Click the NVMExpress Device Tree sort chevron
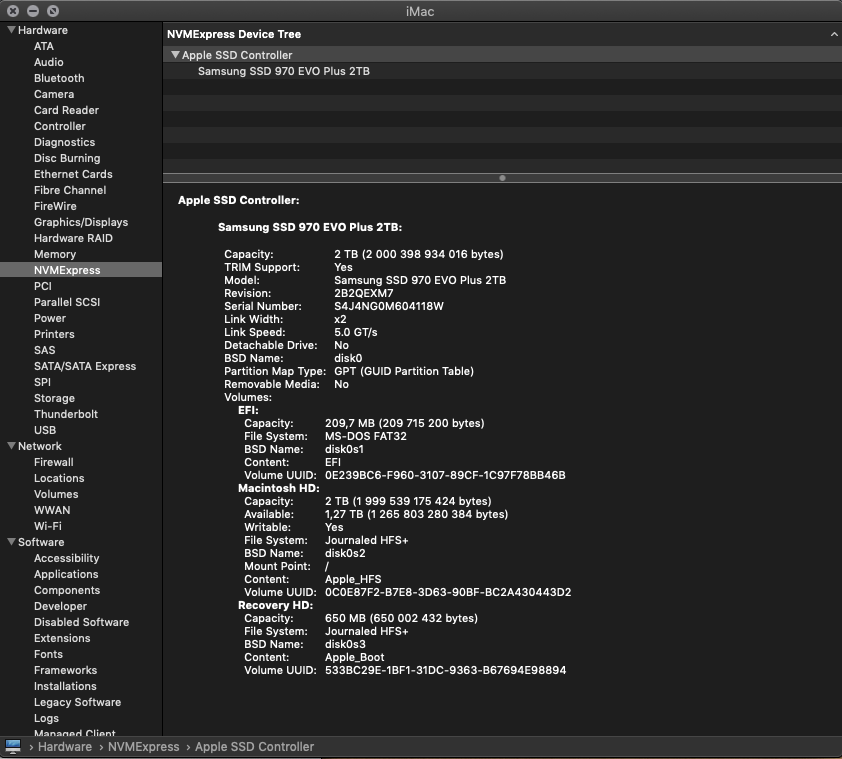The image size is (842, 759). [833, 34]
